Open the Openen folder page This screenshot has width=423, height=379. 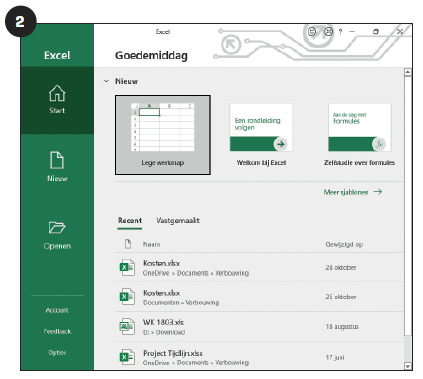click(x=57, y=235)
